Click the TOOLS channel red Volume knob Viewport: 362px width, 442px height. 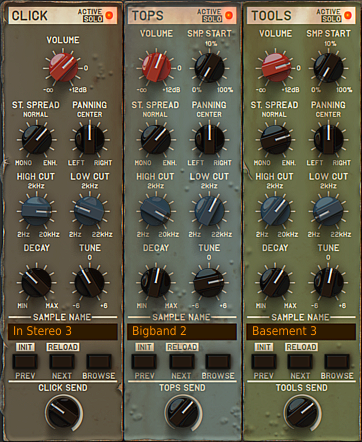pos(276,68)
